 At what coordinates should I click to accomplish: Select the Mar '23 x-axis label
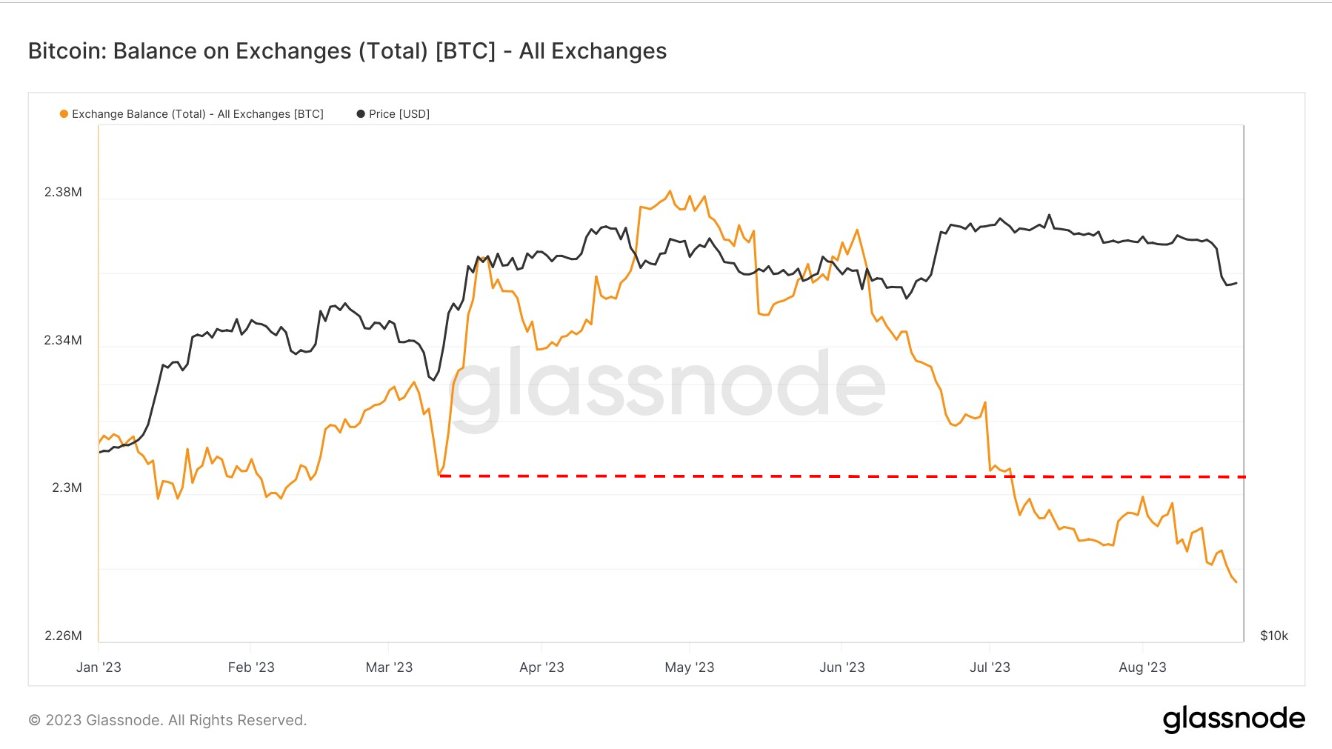pos(390,667)
